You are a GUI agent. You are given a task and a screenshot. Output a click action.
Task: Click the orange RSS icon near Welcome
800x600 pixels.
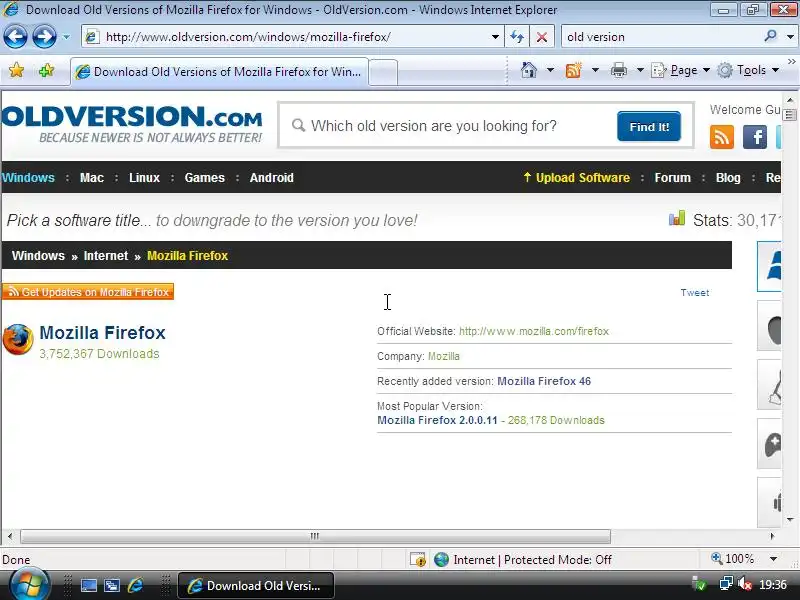[x=721, y=137]
